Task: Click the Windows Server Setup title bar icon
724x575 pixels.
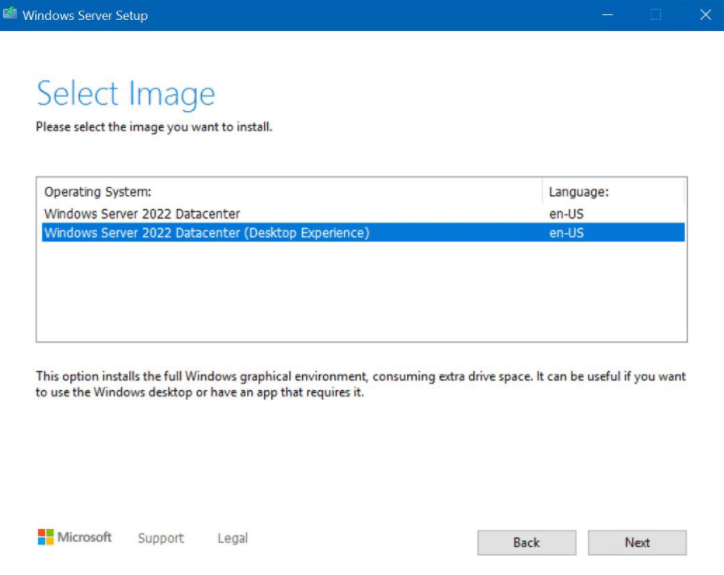Action: coord(10,15)
